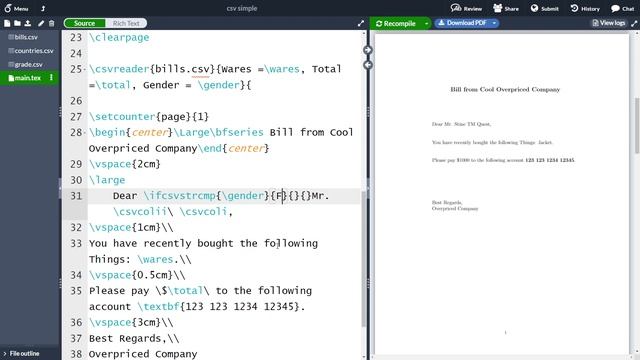Screen dimensions: 640x360
Task: Open the Chat panel
Action: 622,8
